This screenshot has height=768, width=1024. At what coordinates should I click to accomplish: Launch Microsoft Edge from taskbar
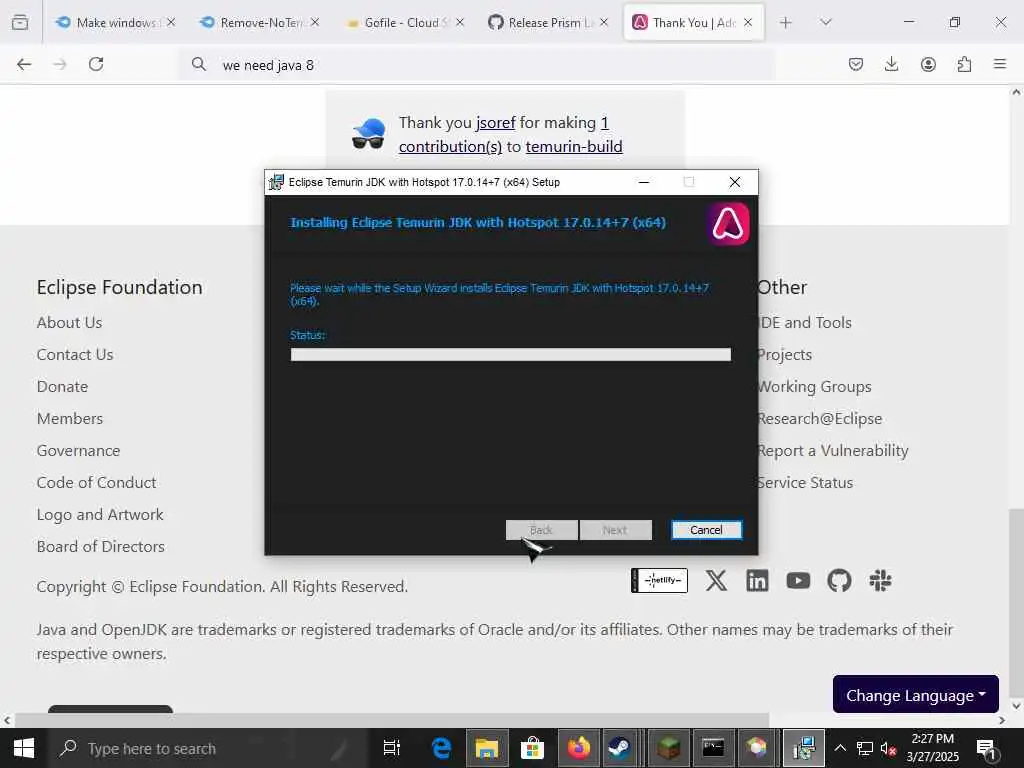[x=441, y=748]
